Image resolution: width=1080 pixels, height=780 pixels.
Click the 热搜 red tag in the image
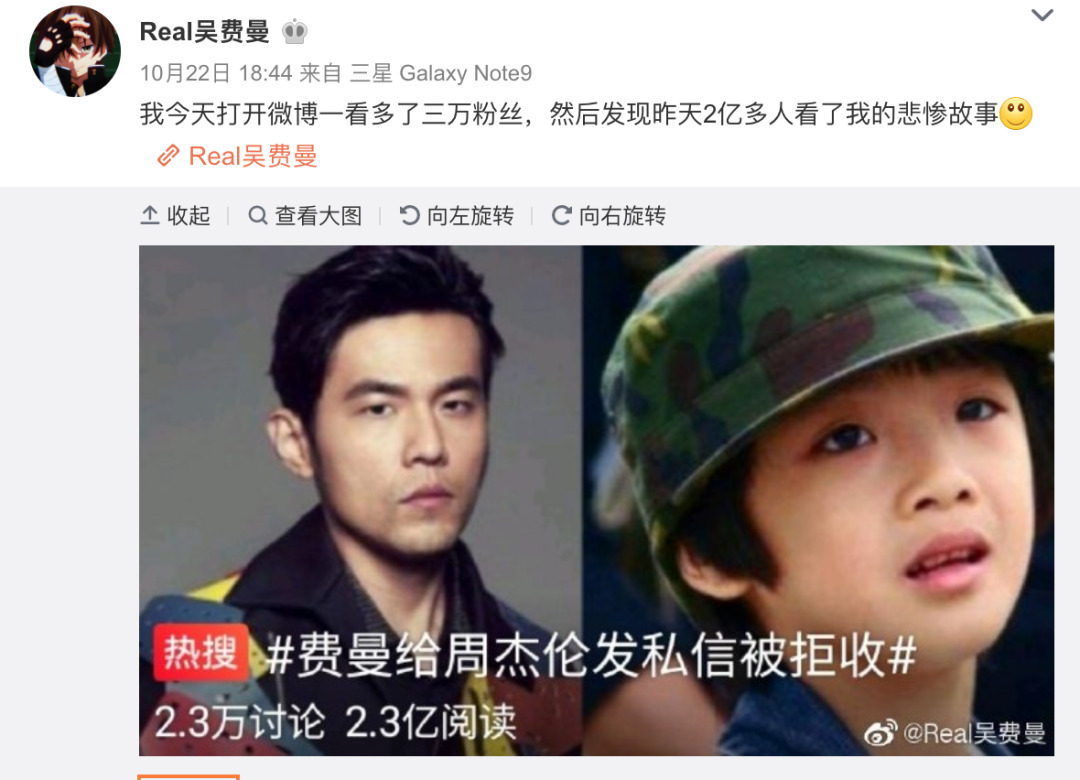click(x=200, y=653)
